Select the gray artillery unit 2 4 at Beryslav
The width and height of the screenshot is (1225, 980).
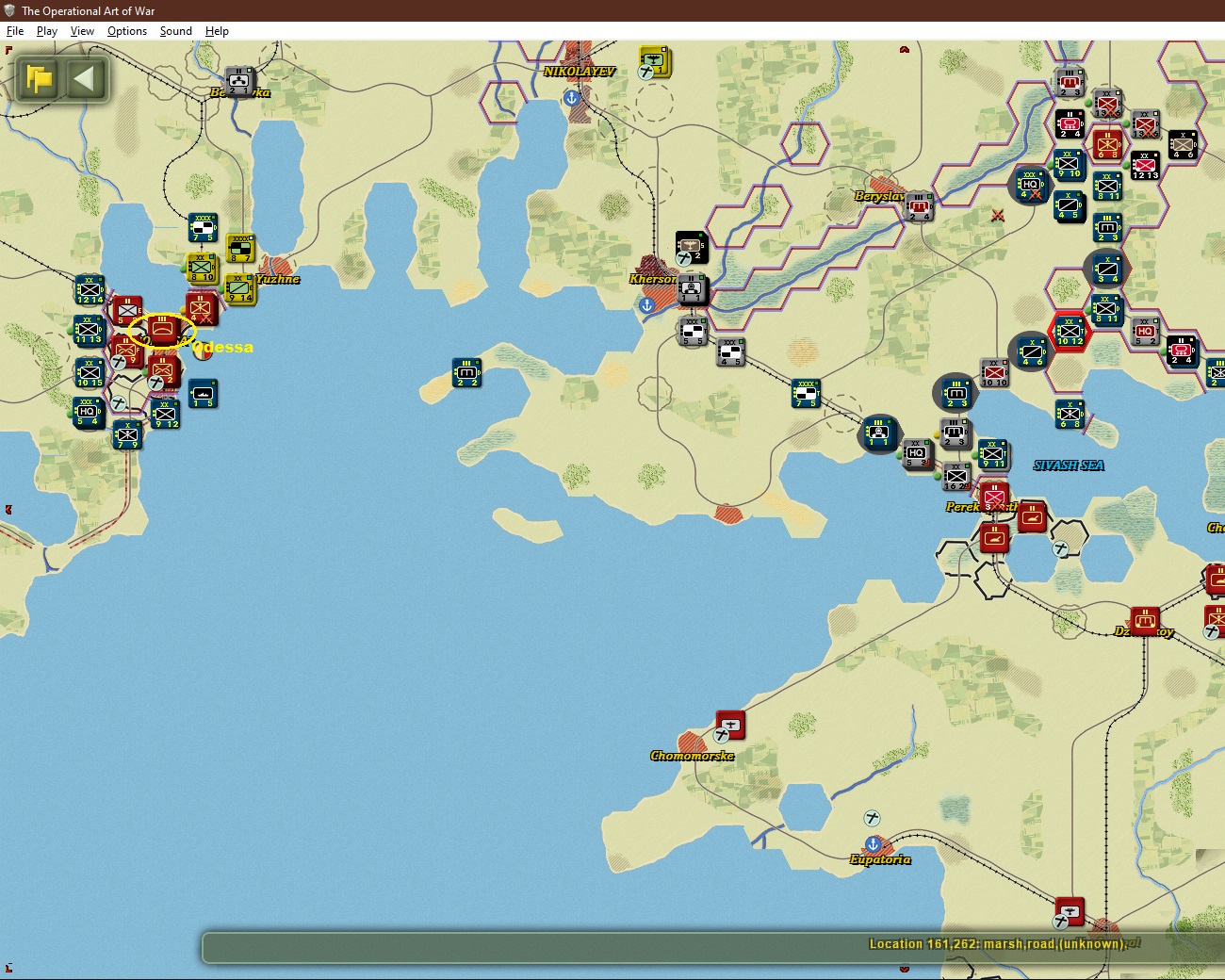919,207
